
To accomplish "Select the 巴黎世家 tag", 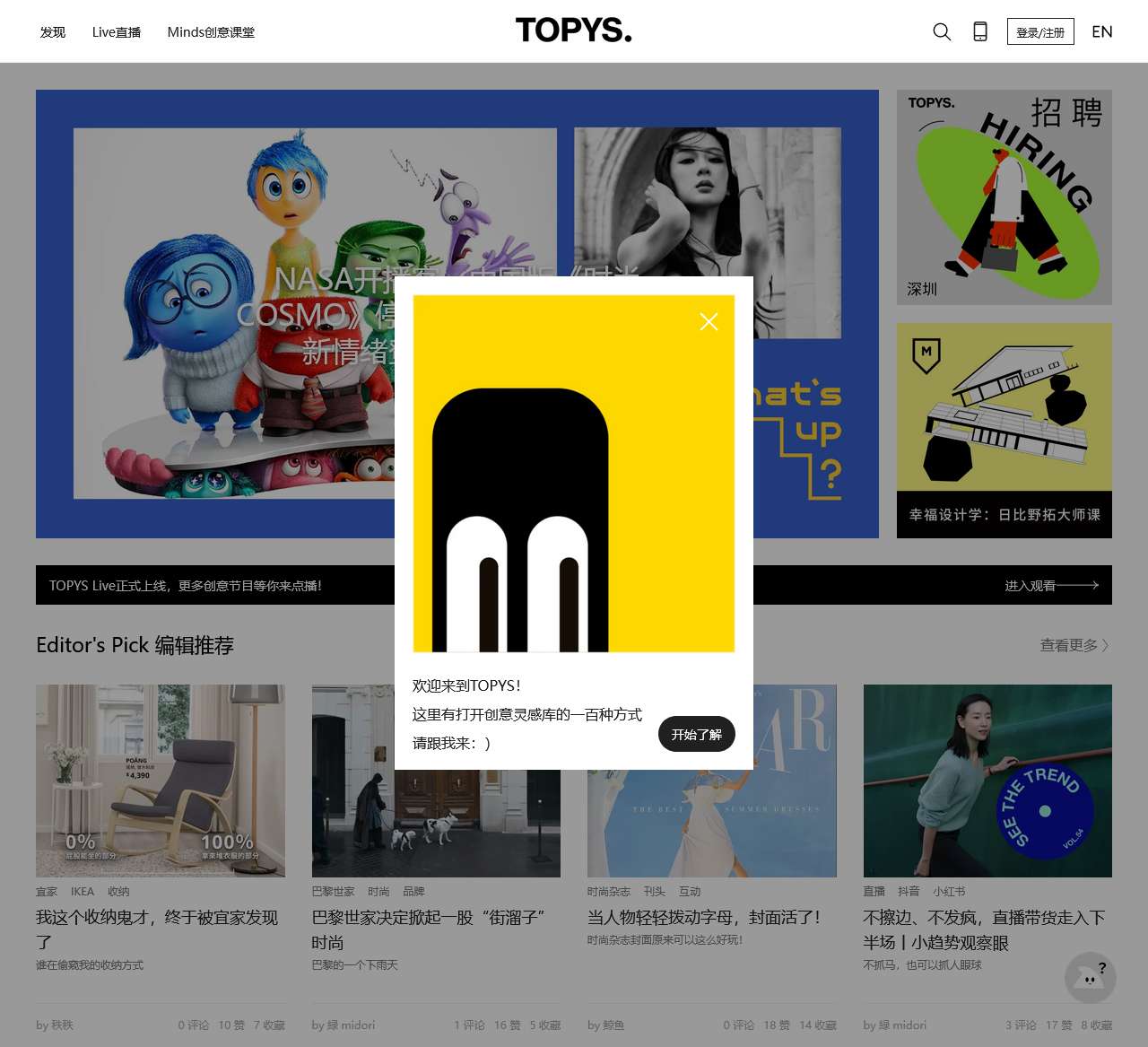I will [x=334, y=892].
